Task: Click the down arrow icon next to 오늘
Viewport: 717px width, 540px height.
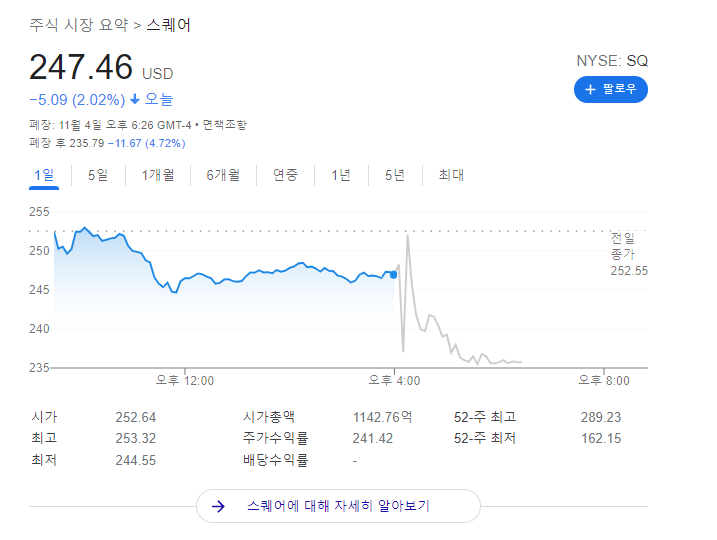Action: coord(135,99)
